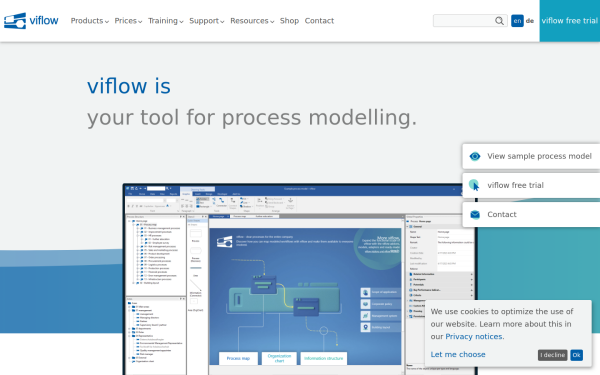Open the Privacy notices link
This screenshot has width=600, height=375.
point(474,336)
